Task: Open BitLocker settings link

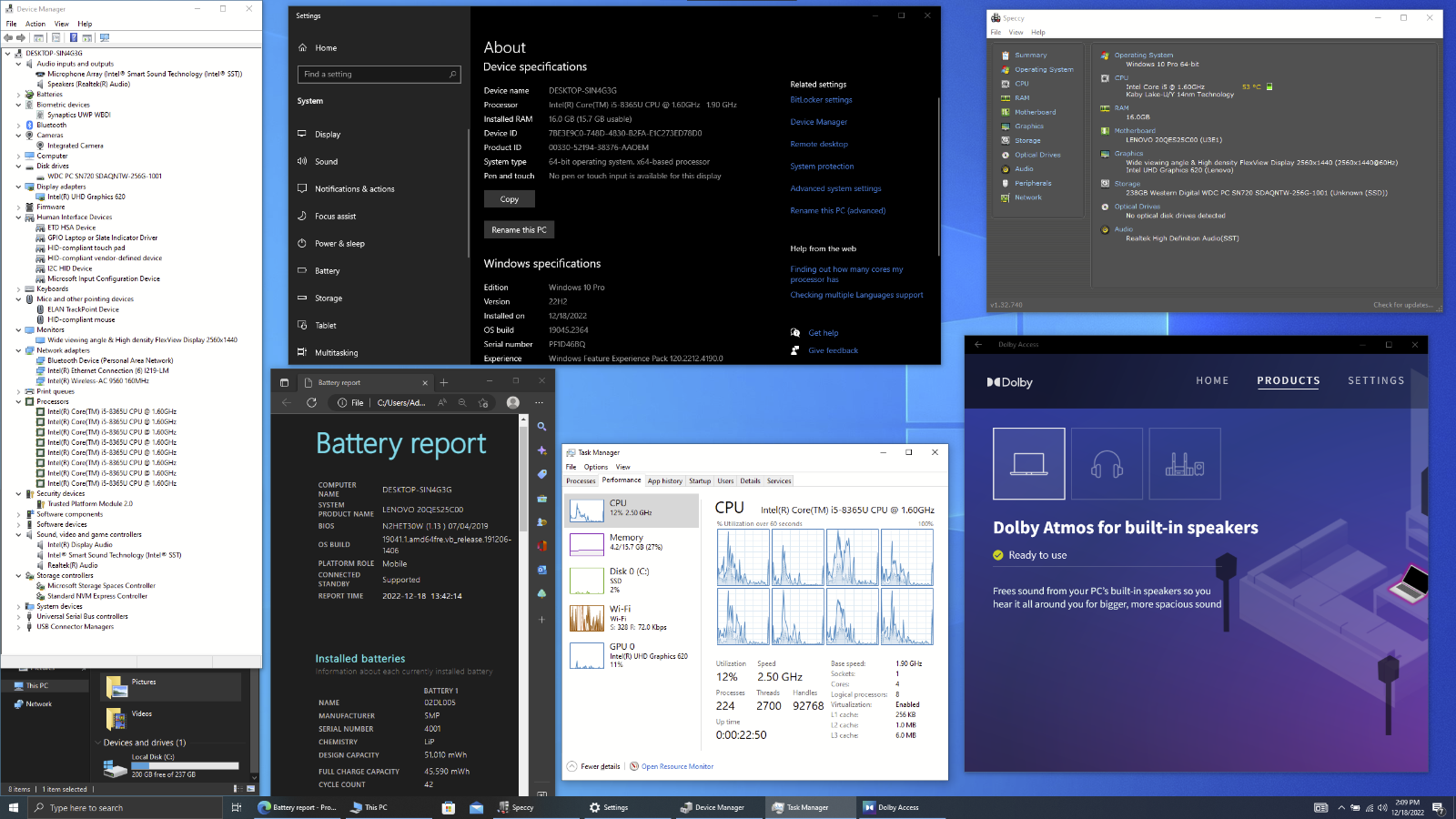Action: click(821, 100)
